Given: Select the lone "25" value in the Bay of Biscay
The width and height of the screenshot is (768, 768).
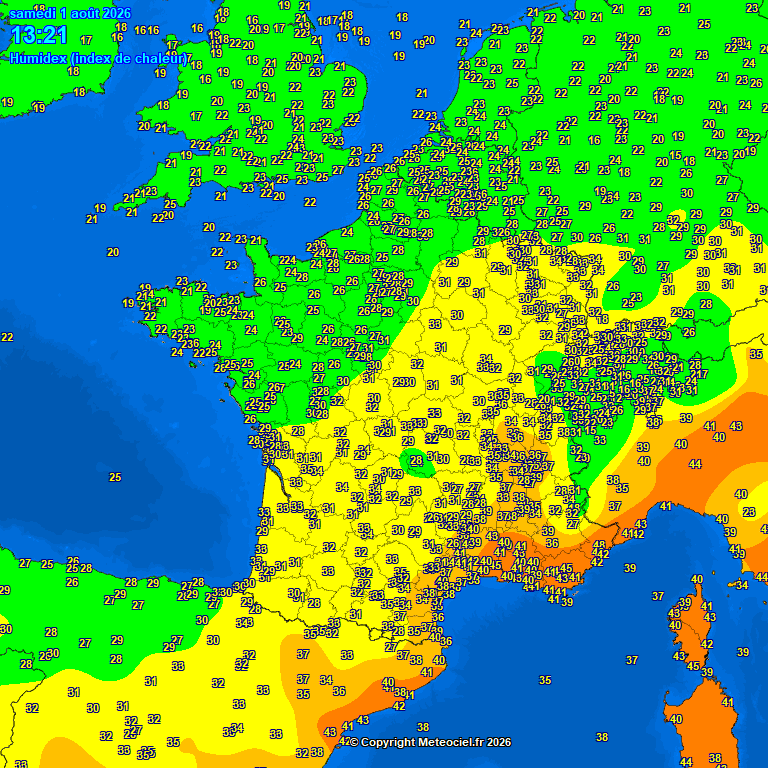Looking at the screenshot, I should coord(115,477).
